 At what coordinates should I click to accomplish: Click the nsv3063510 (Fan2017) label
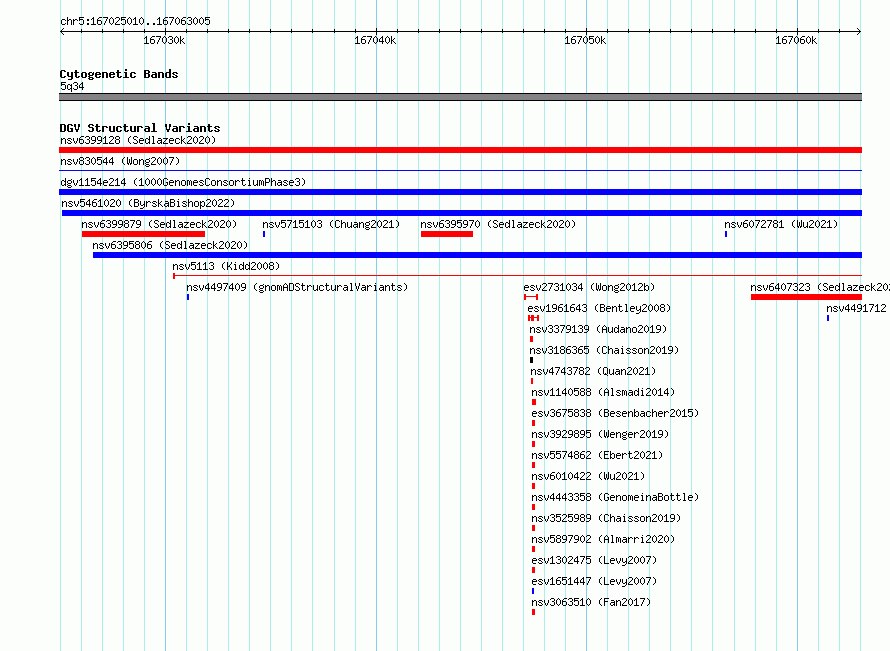pos(591,602)
